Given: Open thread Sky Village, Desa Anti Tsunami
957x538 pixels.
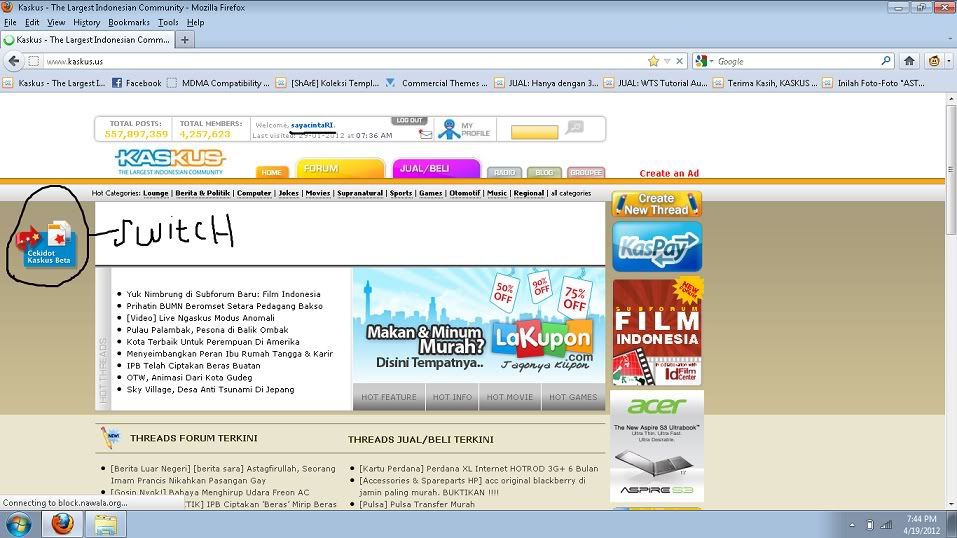Looking at the screenshot, I should (211, 390).
